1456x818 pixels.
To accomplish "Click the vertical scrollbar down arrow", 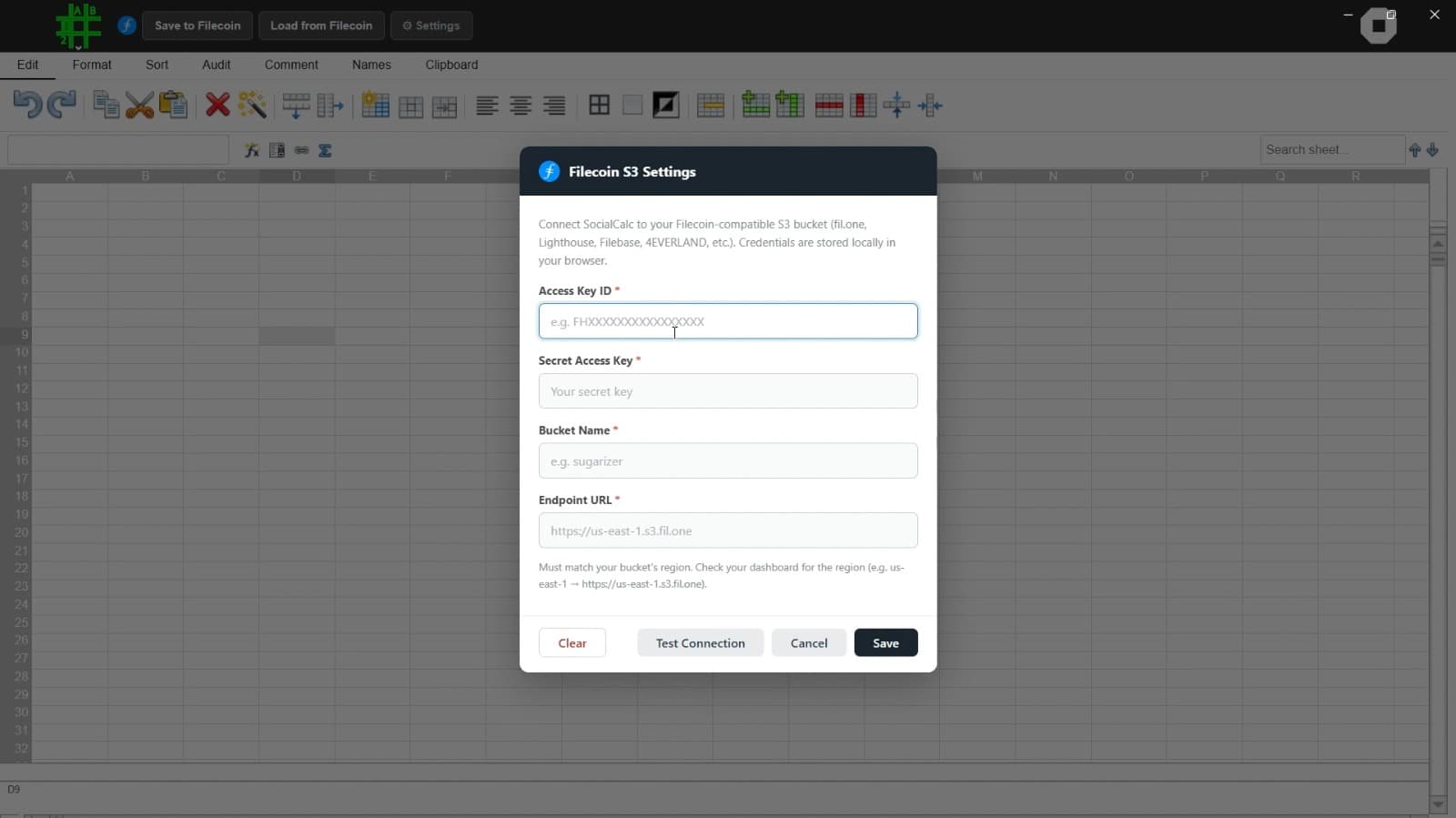I will (1438, 804).
